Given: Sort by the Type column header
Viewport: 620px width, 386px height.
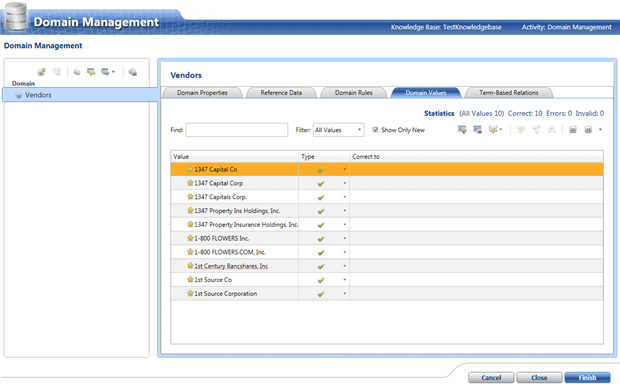Looking at the screenshot, I should tap(324, 157).
